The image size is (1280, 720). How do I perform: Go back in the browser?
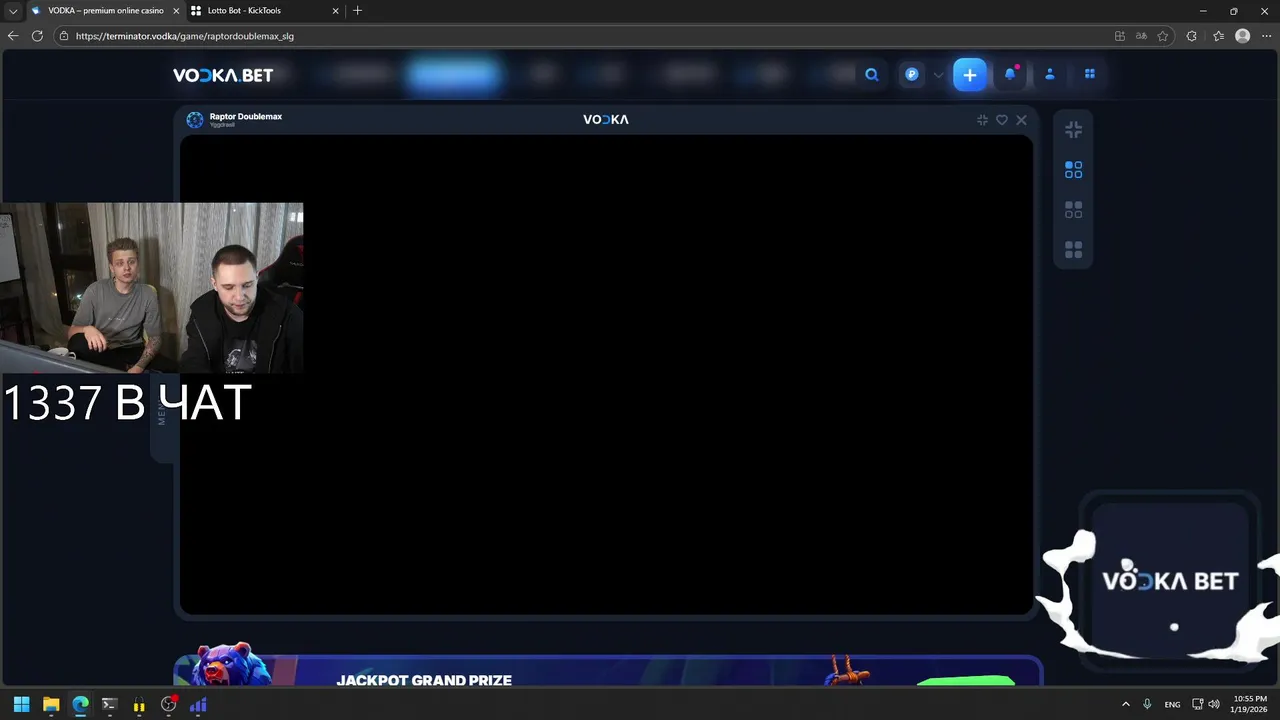click(x=13, y=36)
